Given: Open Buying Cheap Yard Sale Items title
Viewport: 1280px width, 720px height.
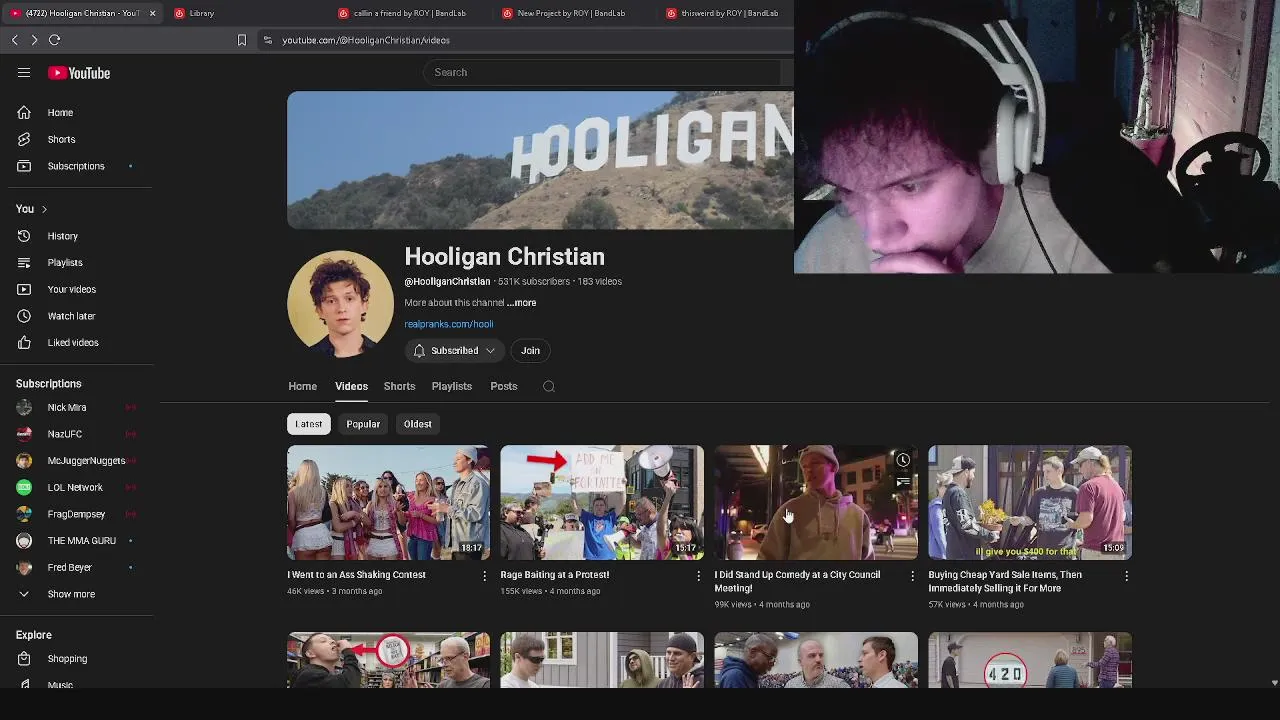Looking at the screenshot, I should click(1005, 581).
